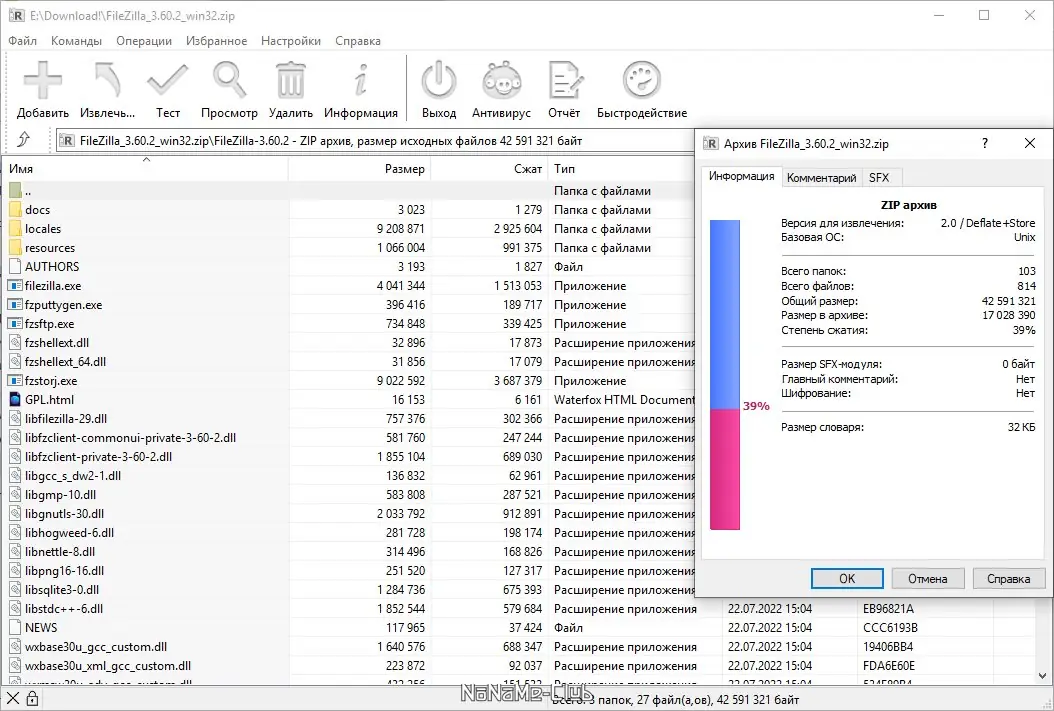The image size is (1054, 711).
Task: Open the Отчёт report icon
Action: tap(565, 81)
